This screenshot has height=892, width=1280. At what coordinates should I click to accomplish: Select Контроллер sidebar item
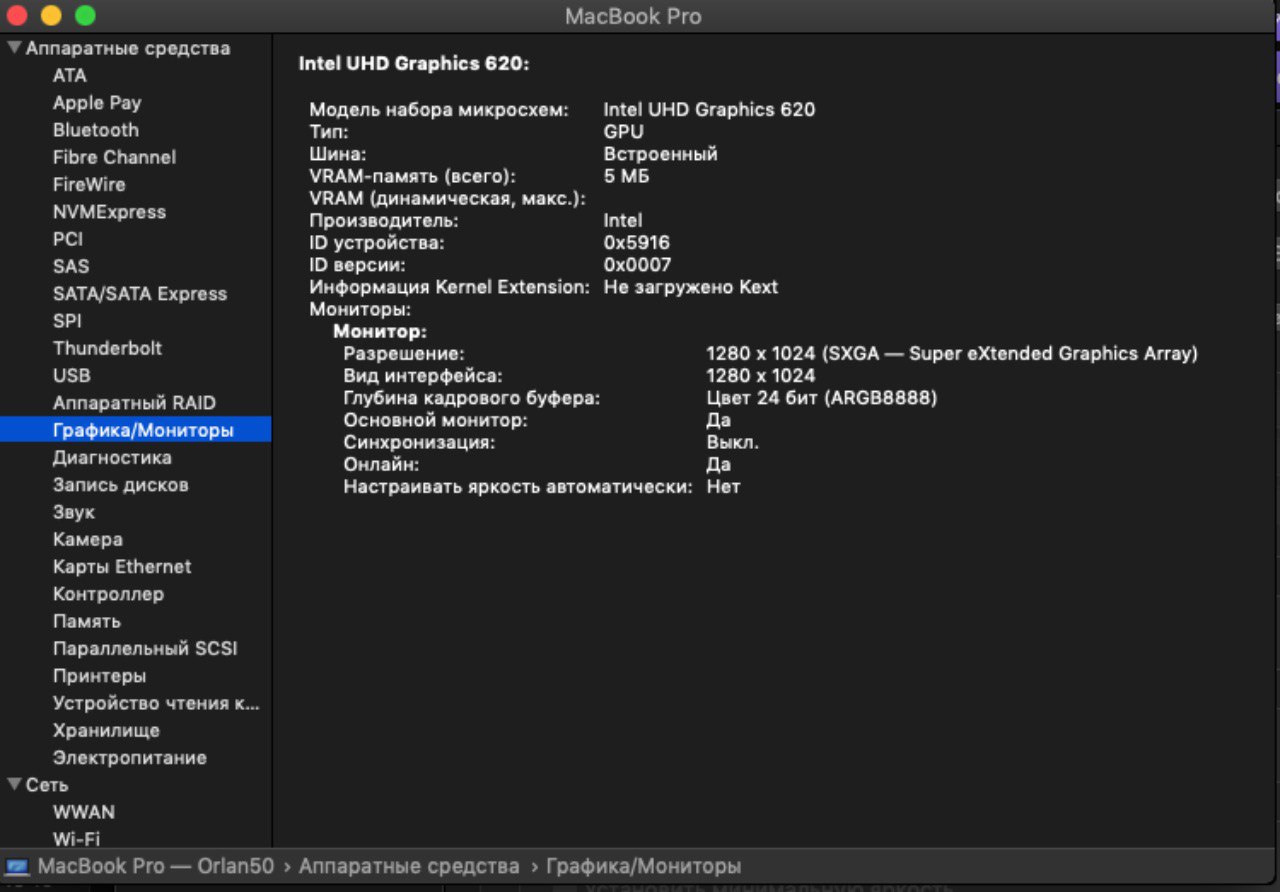108,594
